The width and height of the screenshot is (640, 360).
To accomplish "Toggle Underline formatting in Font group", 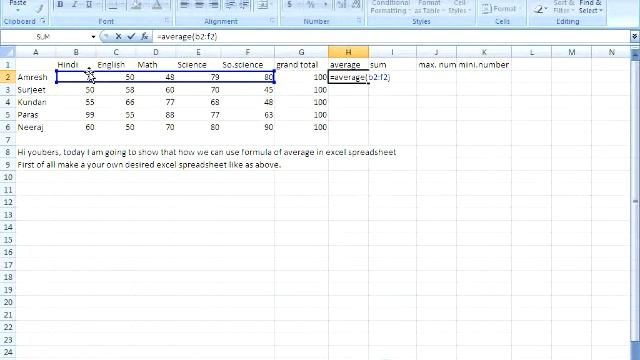I will coord(88,5).
